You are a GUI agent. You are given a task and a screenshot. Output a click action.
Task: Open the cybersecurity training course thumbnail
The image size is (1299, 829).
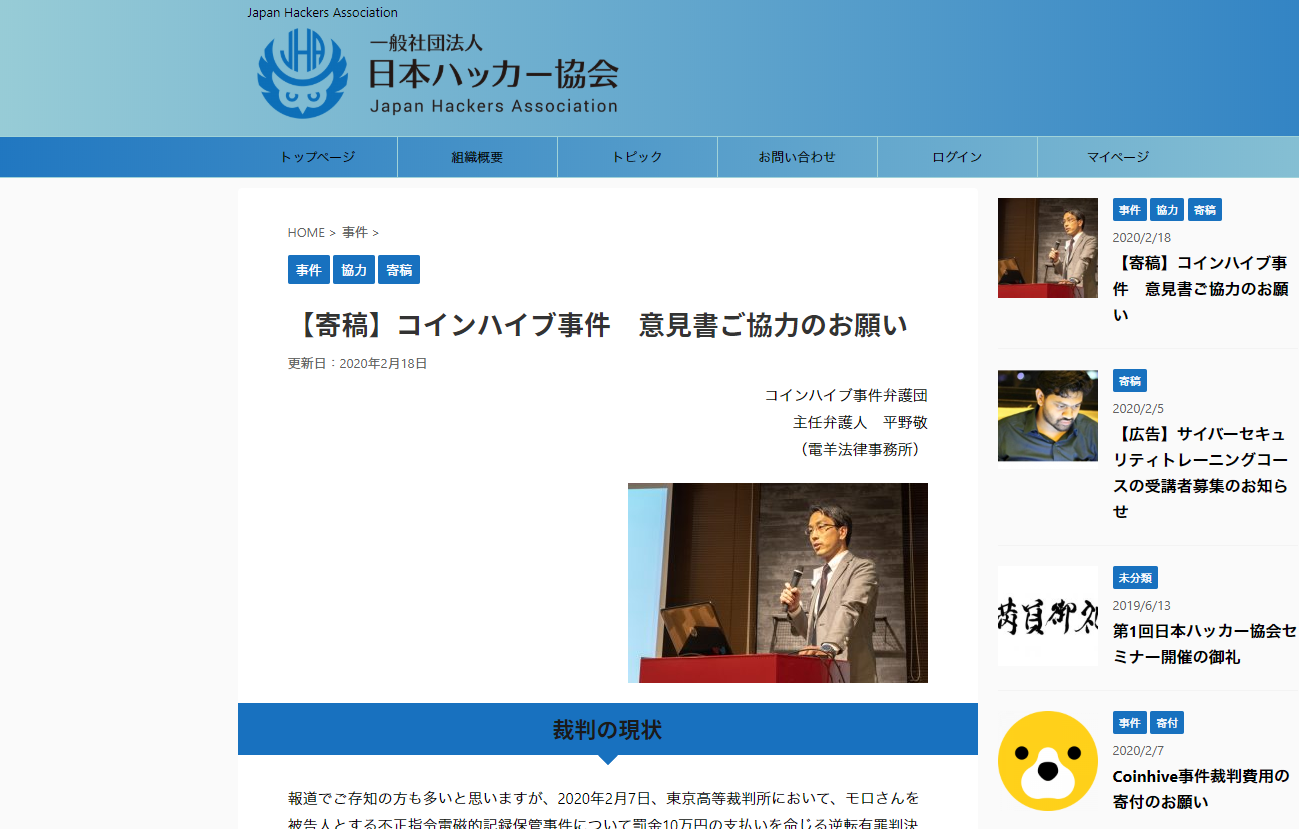(1047, 416)
